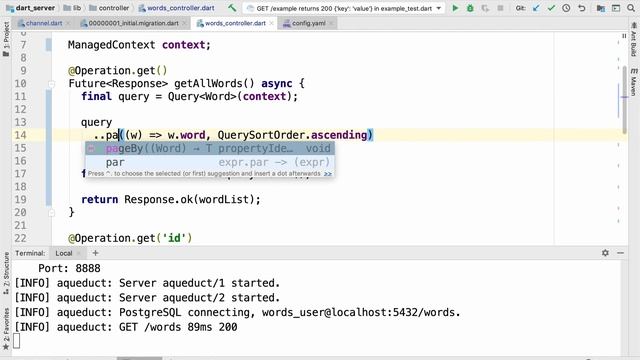Click the editor vertical scrollbar thumb
The width and height of the screenshot is (640, 360).
pos(624,99)
